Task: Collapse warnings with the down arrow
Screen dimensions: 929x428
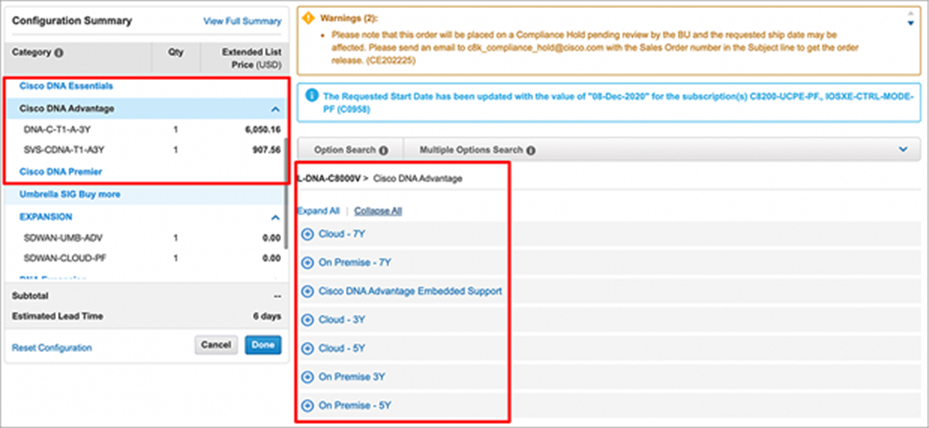Action: (911, 23)
